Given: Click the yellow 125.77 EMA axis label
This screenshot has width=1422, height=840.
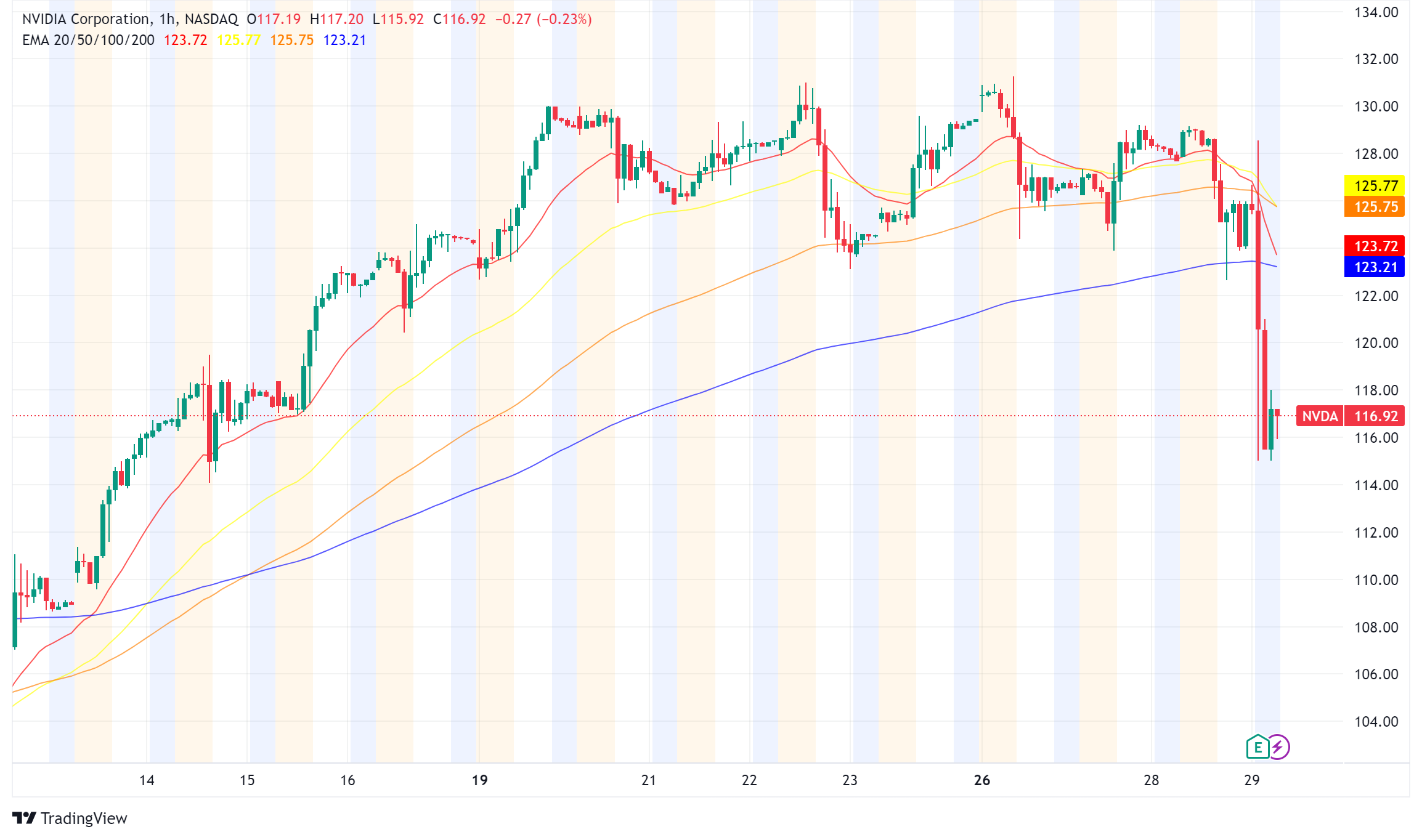Looking at the screenshot, I should tap(1375, 185).
